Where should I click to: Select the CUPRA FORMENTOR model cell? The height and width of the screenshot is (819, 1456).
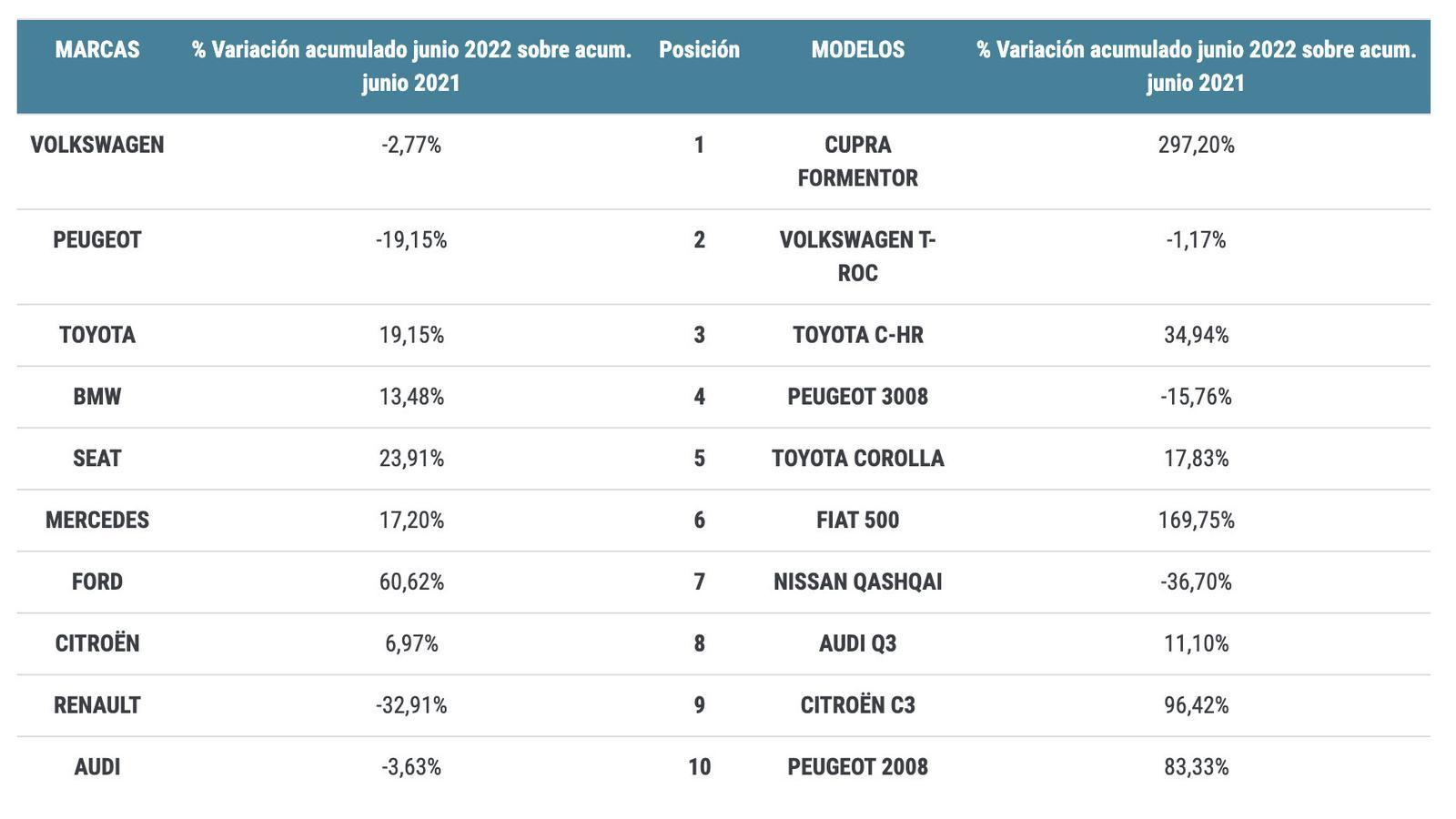click(x=858, y=161)
